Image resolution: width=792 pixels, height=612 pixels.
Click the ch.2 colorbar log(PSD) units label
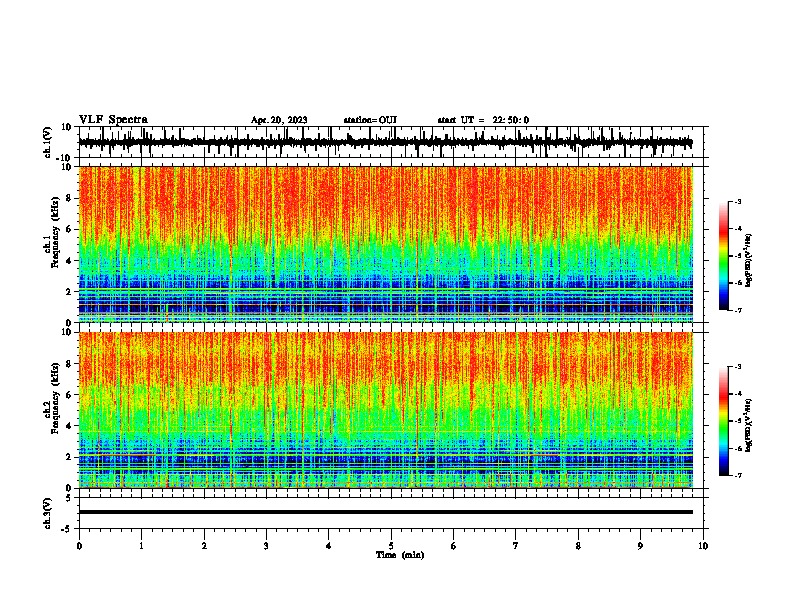tap(749, 425)
